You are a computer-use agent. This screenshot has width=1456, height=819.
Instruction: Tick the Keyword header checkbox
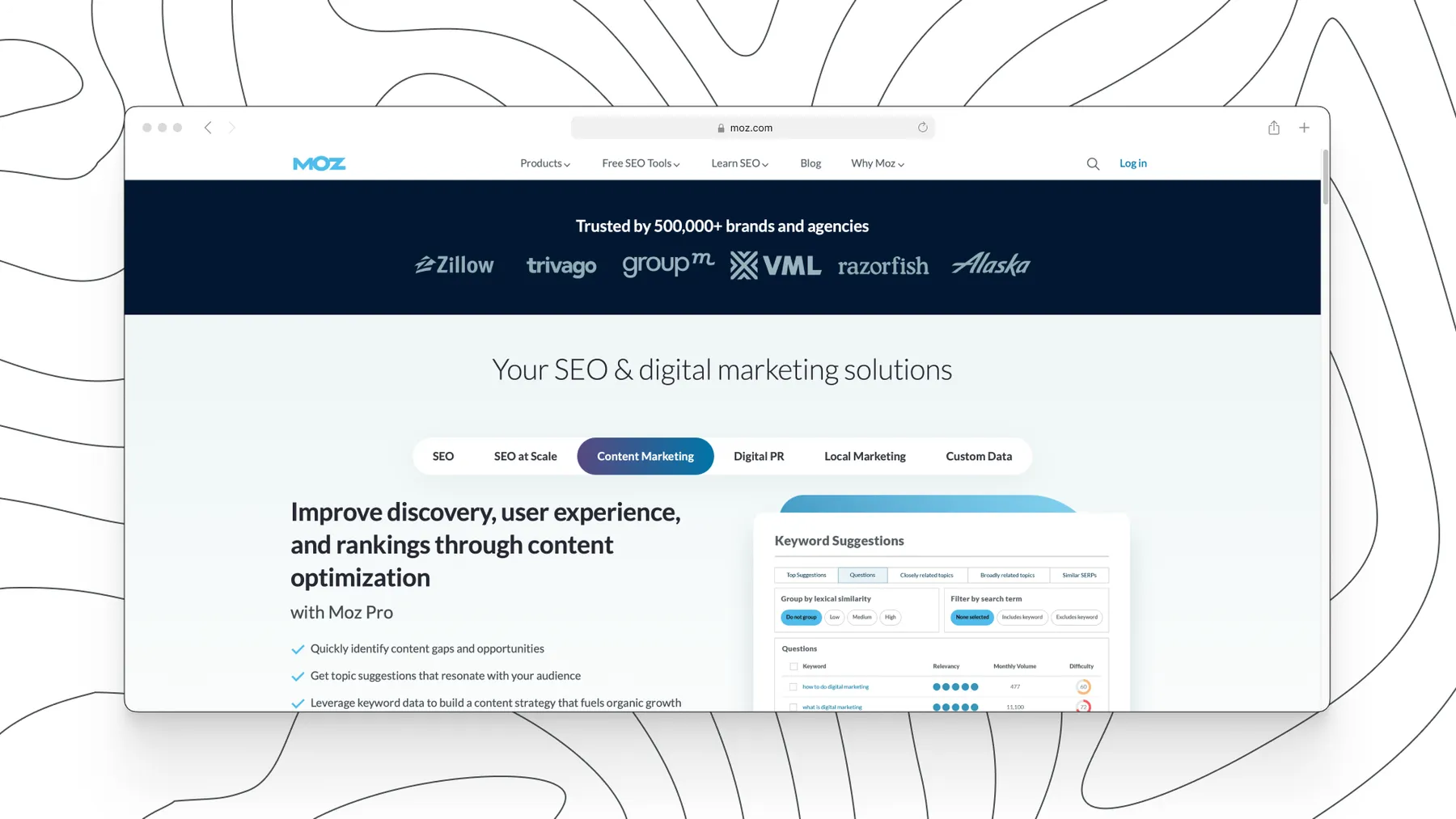pyautogui.click(x=794, y=666)
